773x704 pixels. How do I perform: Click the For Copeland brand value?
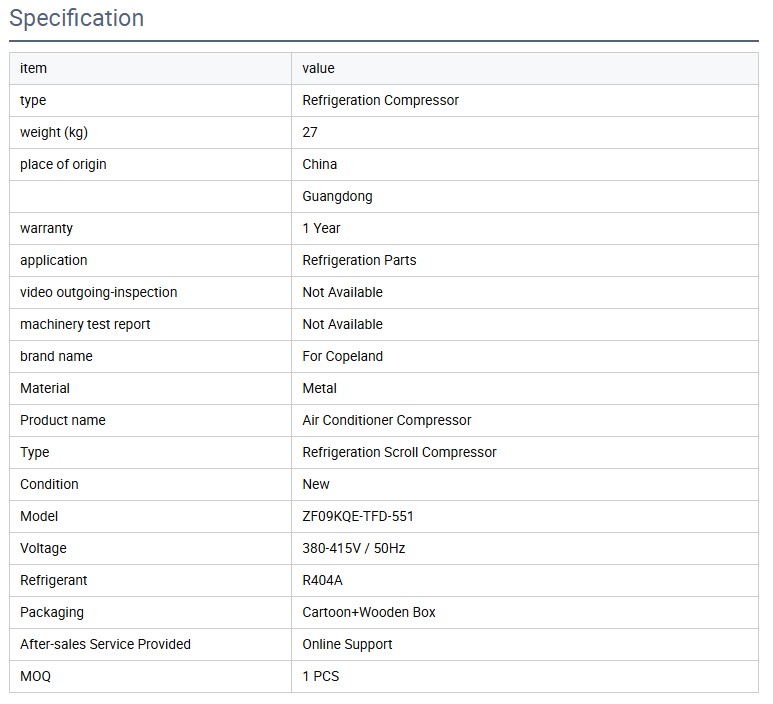[342, 356]
